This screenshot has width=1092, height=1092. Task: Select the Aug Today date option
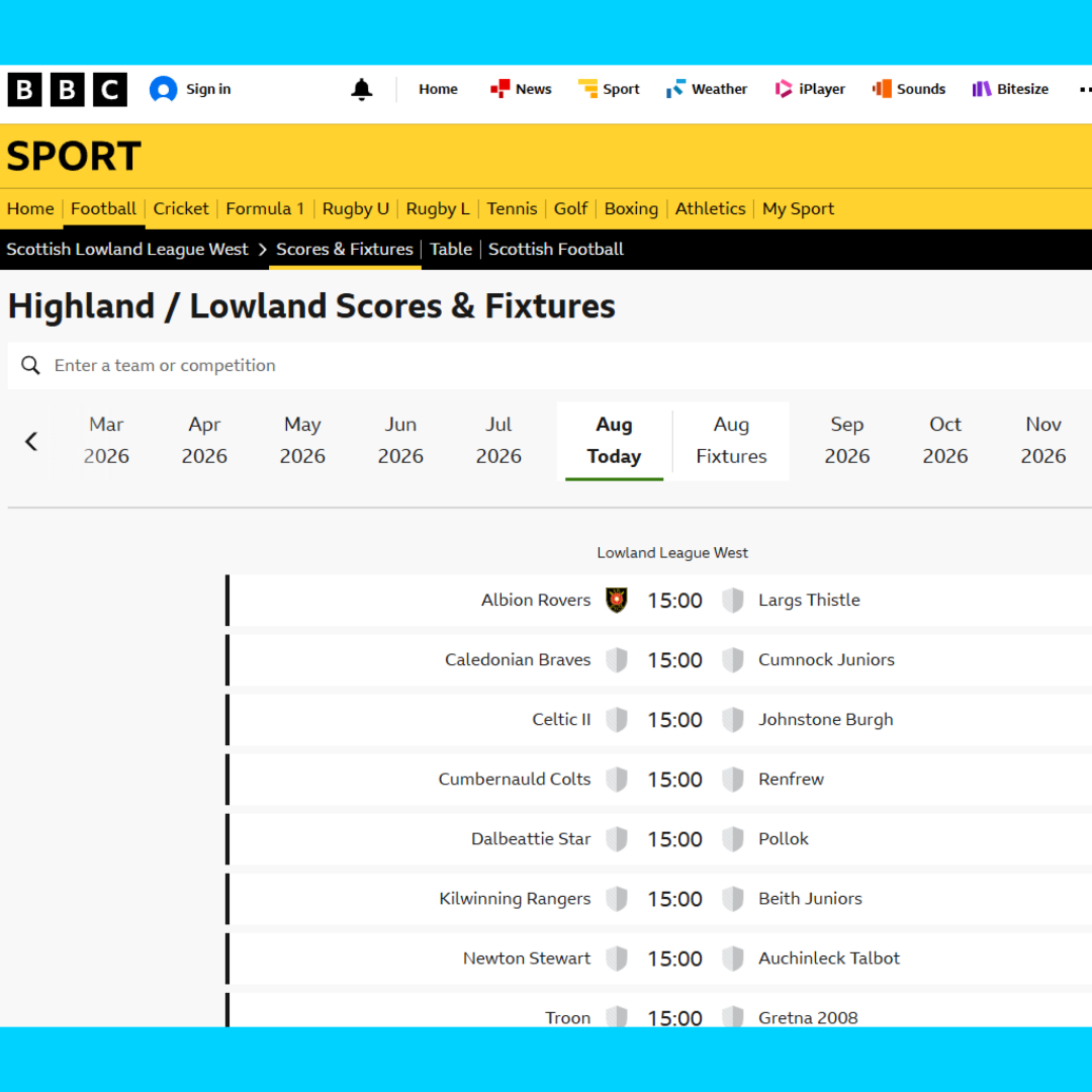click(x=614, y=440)
